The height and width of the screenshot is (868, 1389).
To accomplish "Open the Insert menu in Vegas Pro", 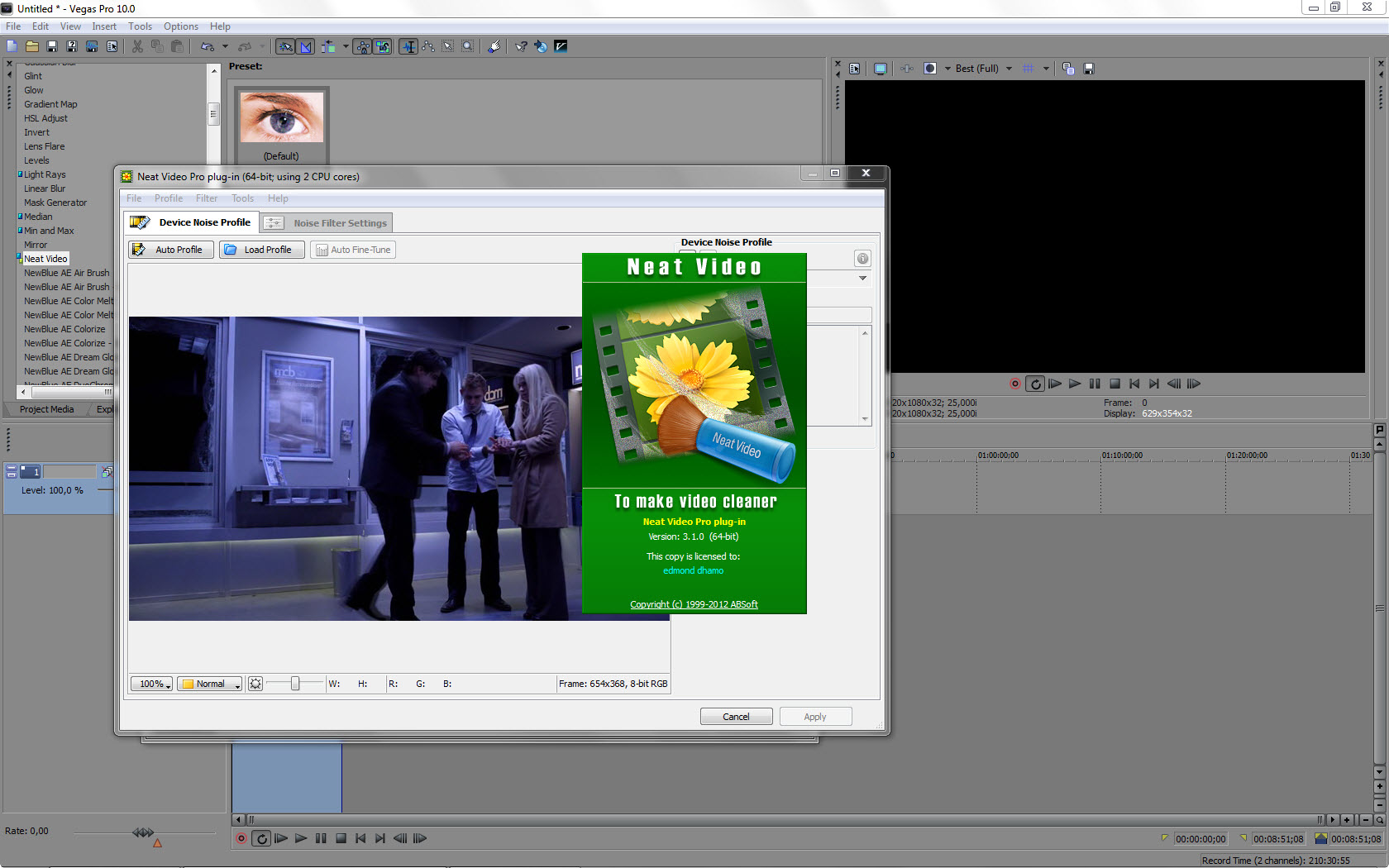I will pos(103,26).
